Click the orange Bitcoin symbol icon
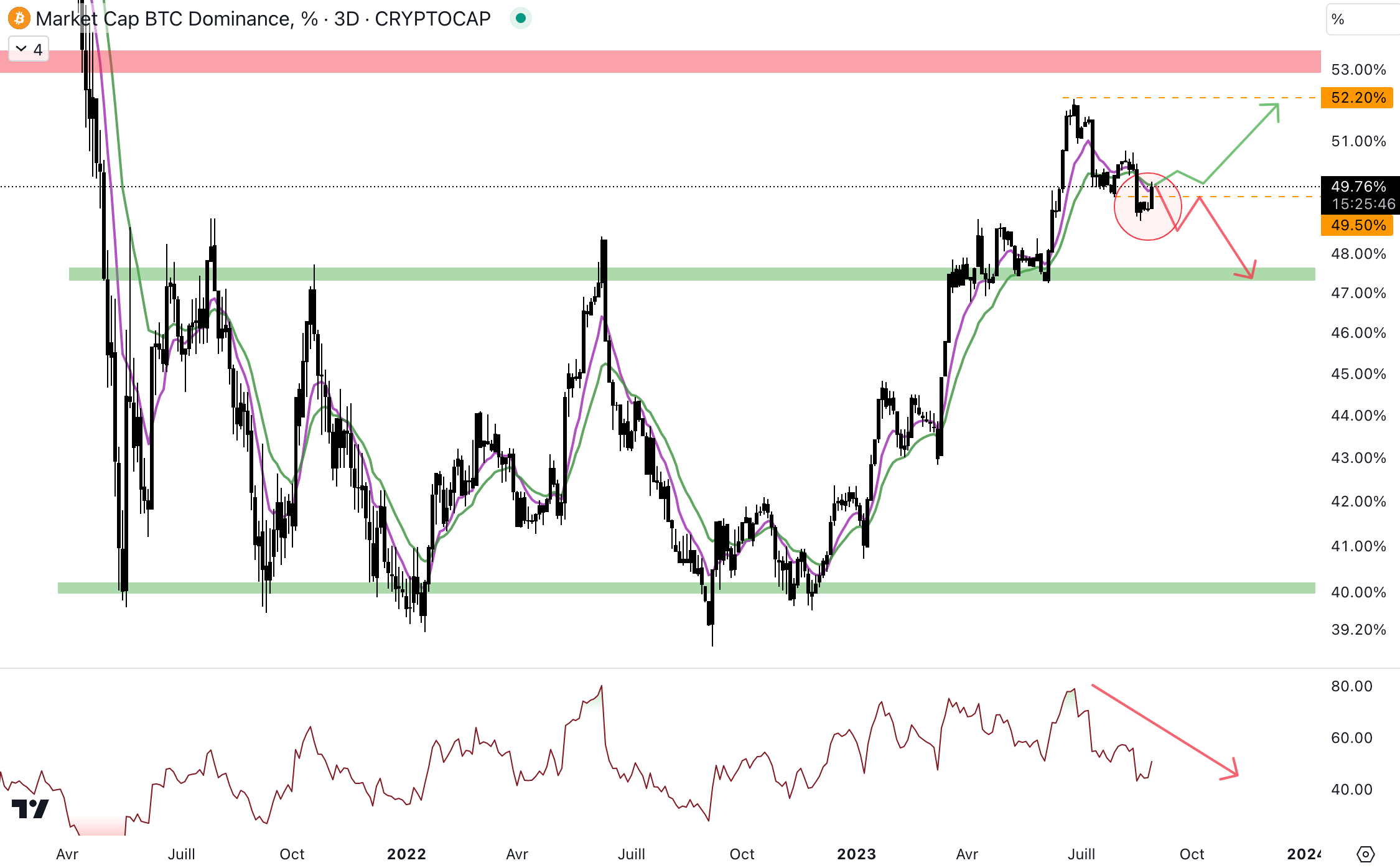 (19, 19)
